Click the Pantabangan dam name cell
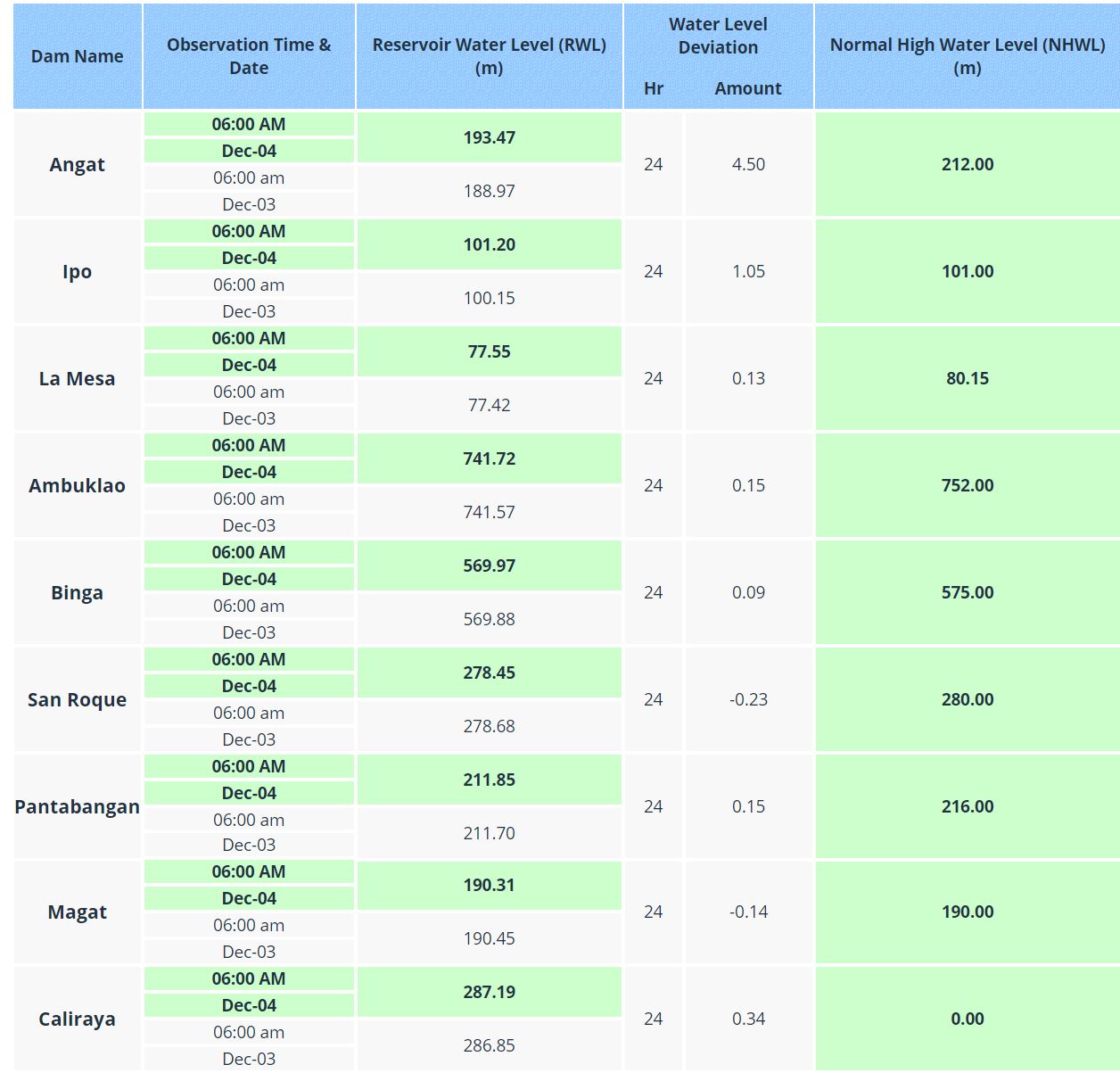 click(77, 806)
